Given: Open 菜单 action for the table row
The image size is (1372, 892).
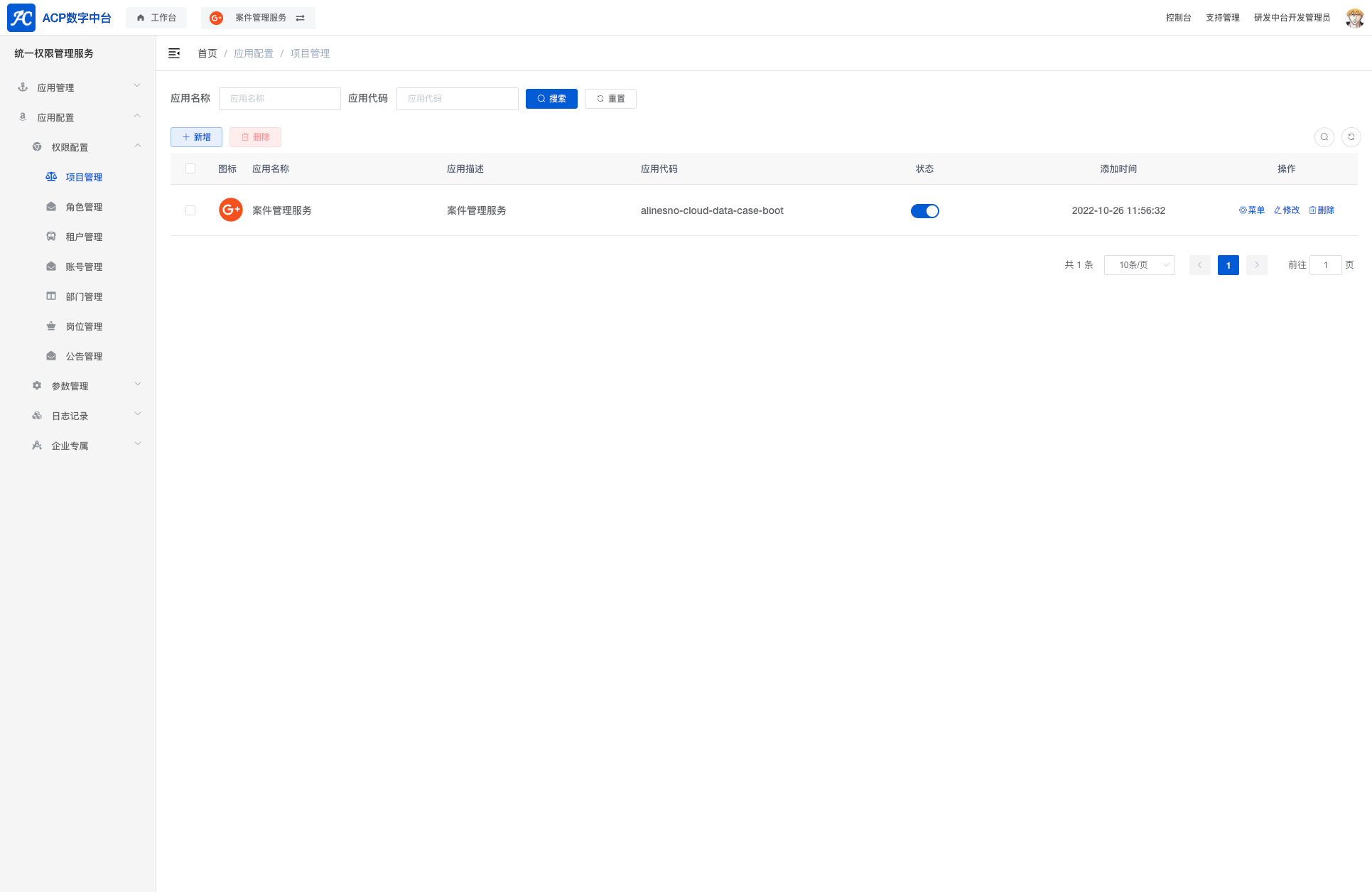Looking at the screenshot, I should [x=1252, y=210].
